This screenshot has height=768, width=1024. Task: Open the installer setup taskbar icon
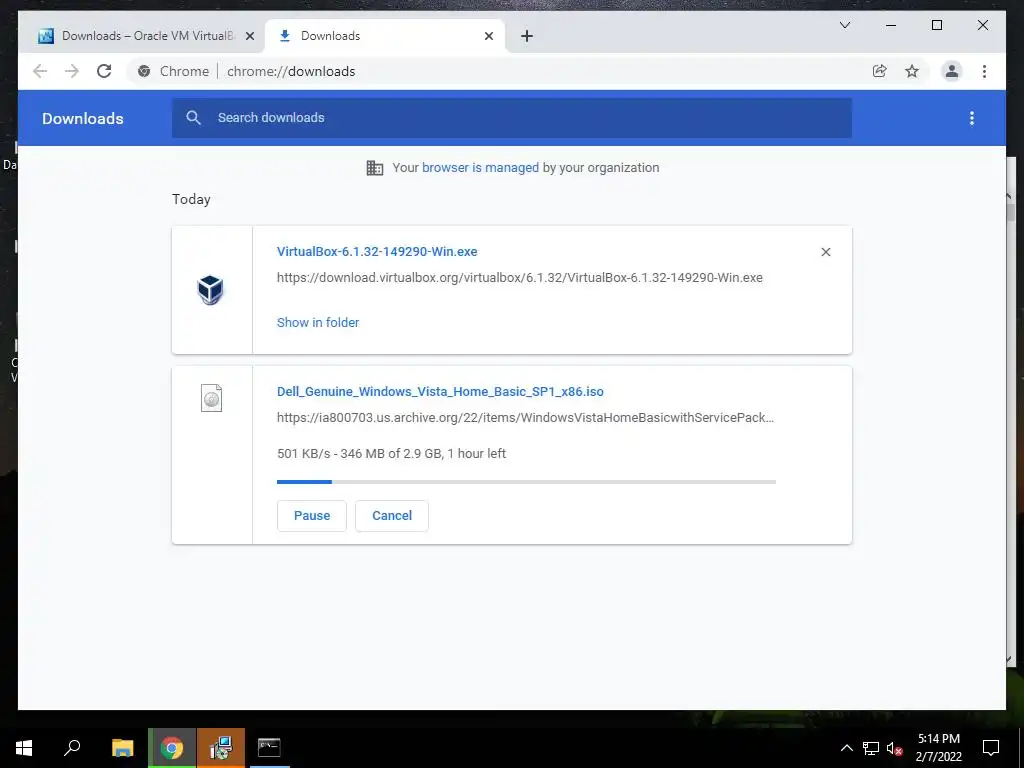(221, 748)
